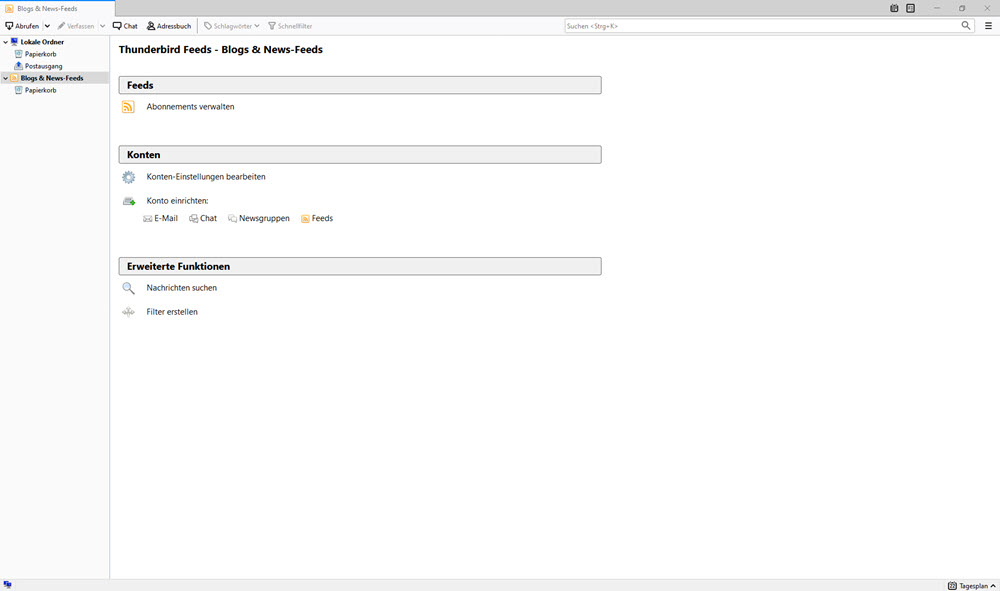Open Konten-Einstellungen bearbeiten
Image resolution: width=1000 pixels, height=591 pixels.
(x=206, y=176)
